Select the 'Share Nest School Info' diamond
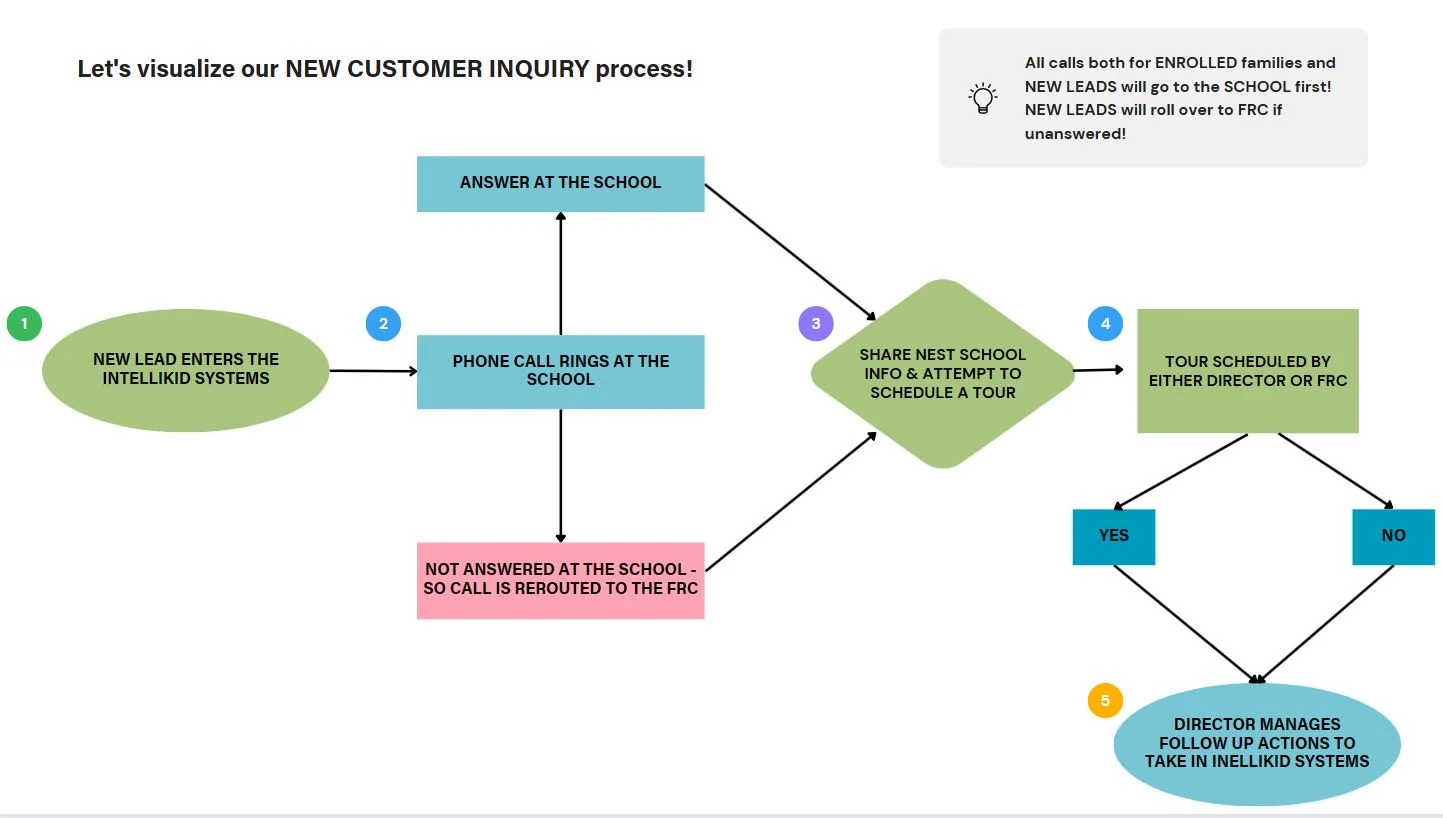 point(942,373)
